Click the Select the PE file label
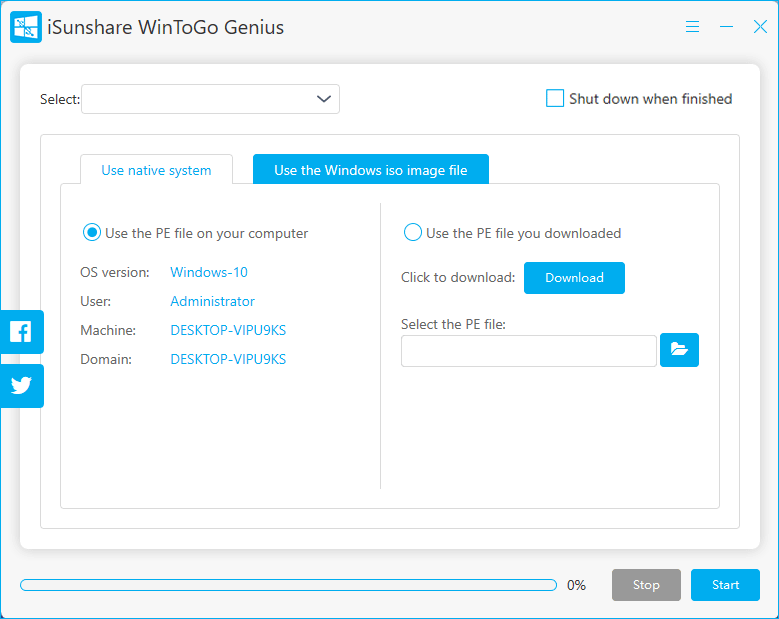This screenshot has height=619, width=779. (x=453, y=324)
